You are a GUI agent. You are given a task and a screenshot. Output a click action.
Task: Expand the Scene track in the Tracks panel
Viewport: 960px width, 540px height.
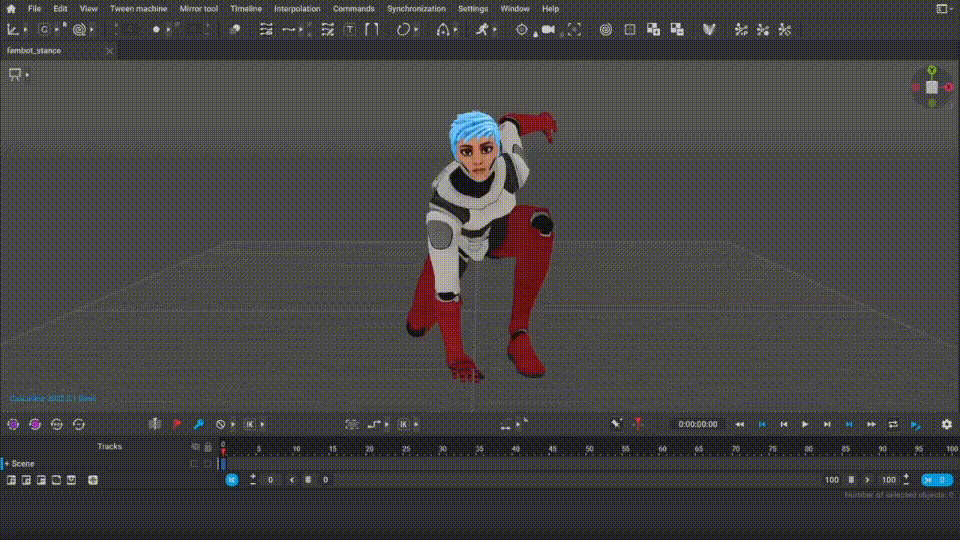6,464
